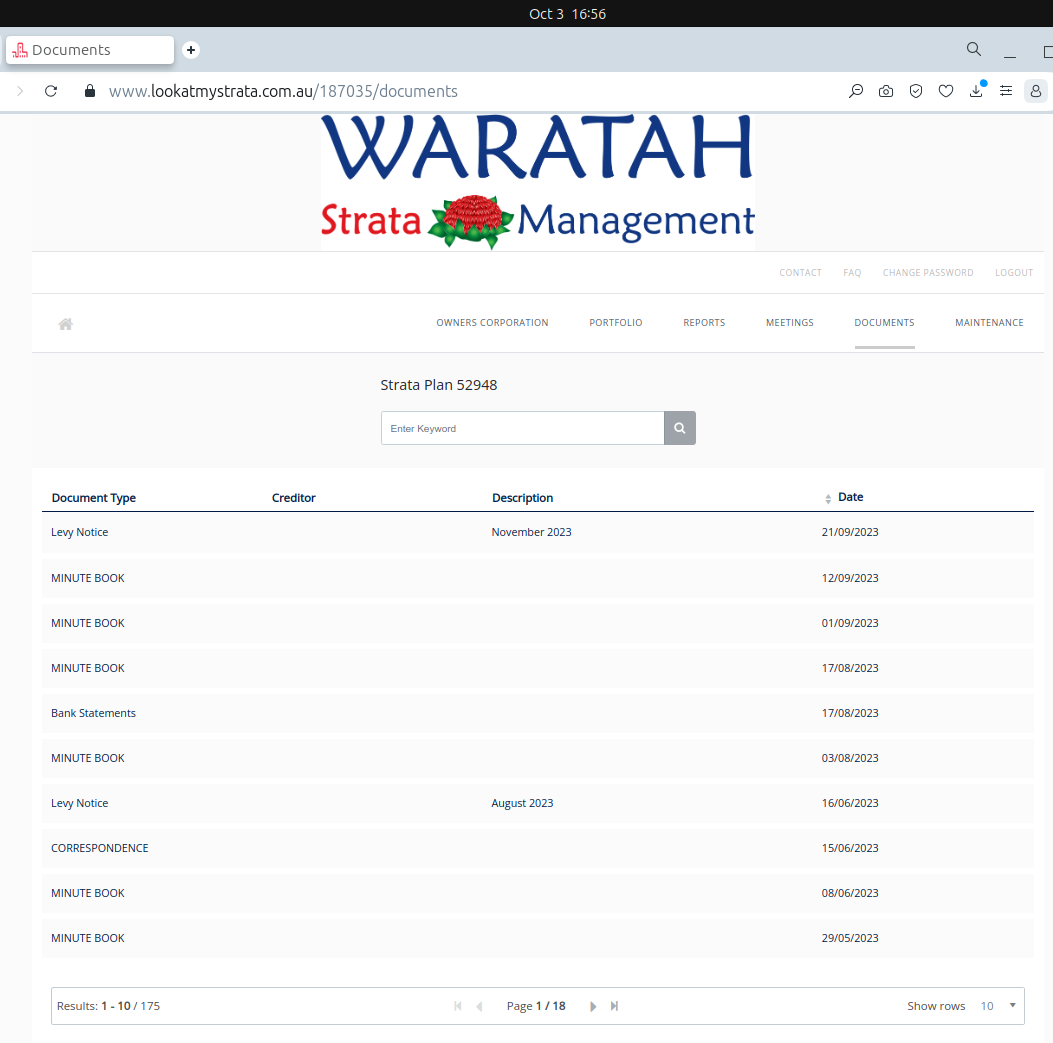Open MINUTE BOOK dated 03/08/2023
Screen dimensions: 1053x1043
pyautogui.click(x=537, y=758)
